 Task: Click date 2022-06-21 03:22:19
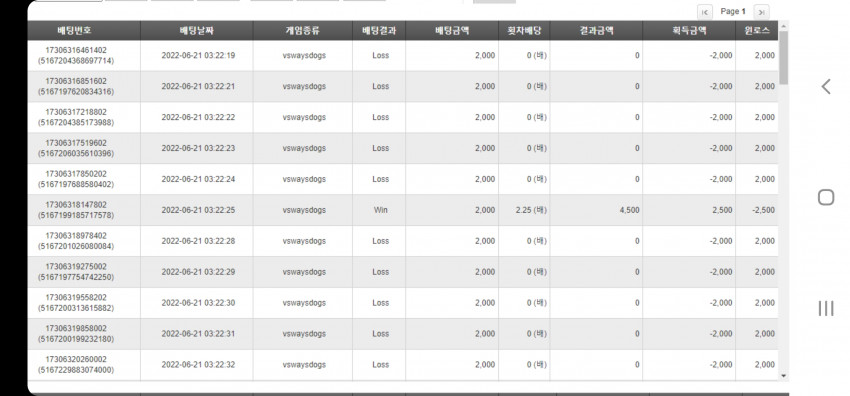tap(198, 55)
